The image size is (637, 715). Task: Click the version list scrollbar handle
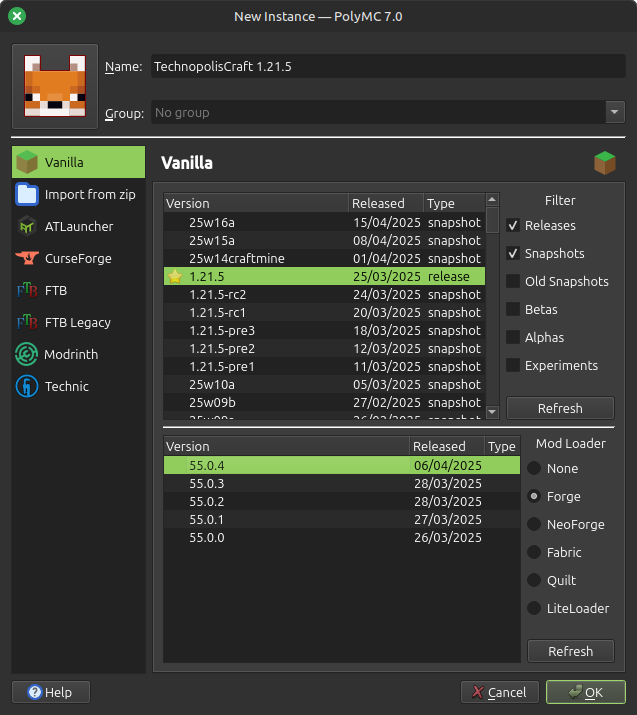point(492,220)
